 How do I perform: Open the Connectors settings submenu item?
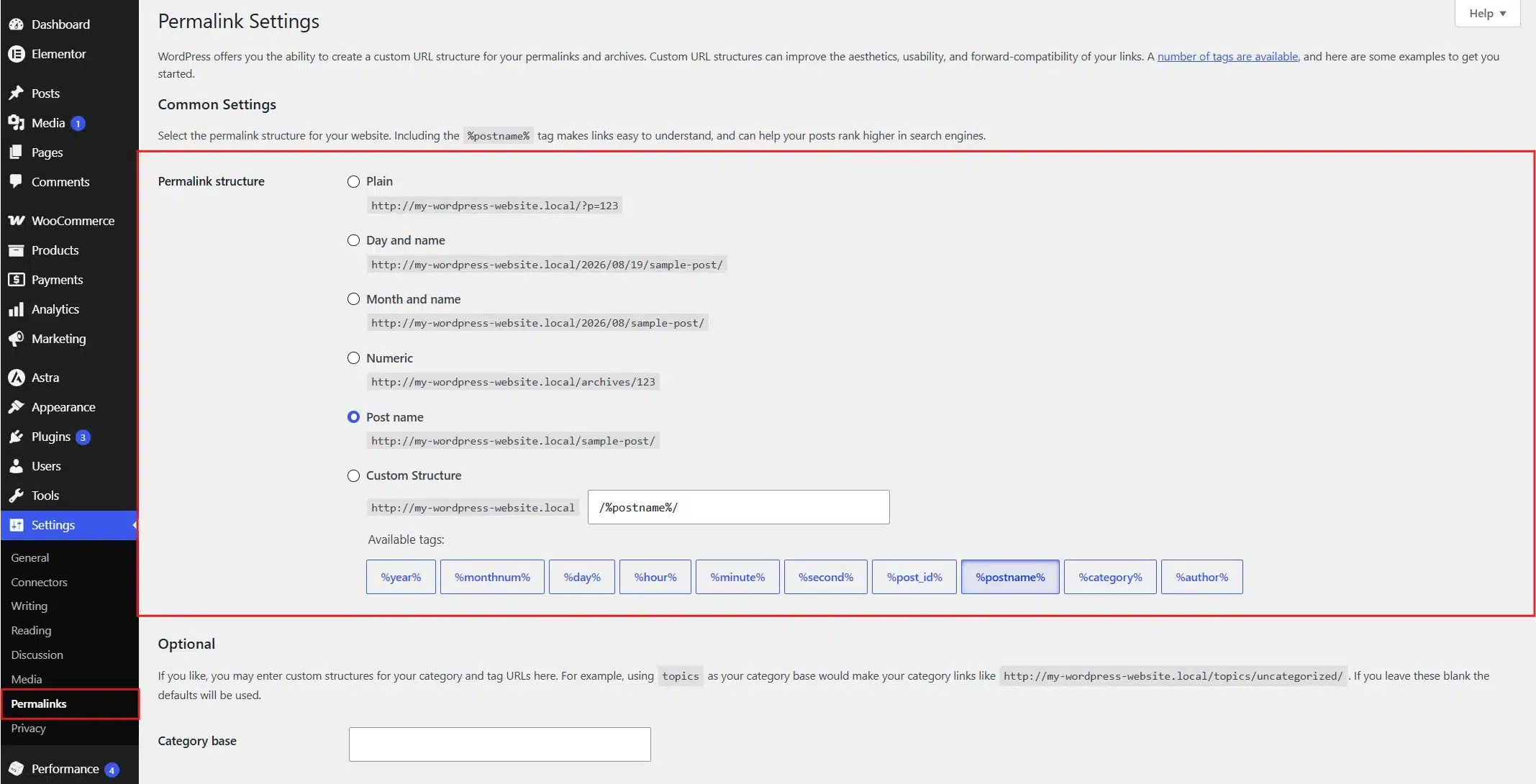point(39,582)
